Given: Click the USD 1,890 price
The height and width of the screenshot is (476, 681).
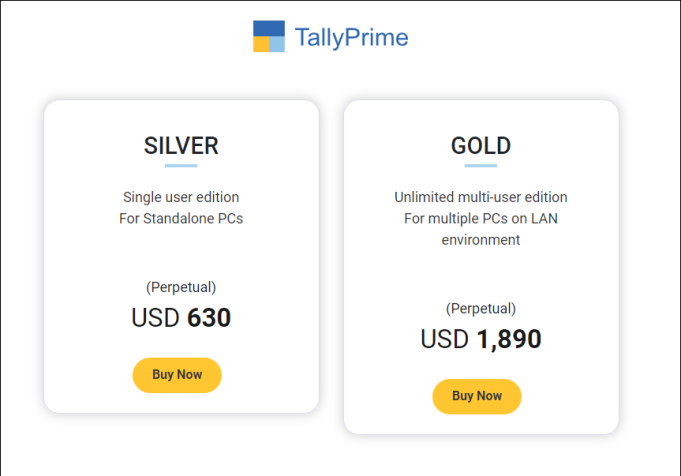Looking at the screenshot, I should click(481, 339).
